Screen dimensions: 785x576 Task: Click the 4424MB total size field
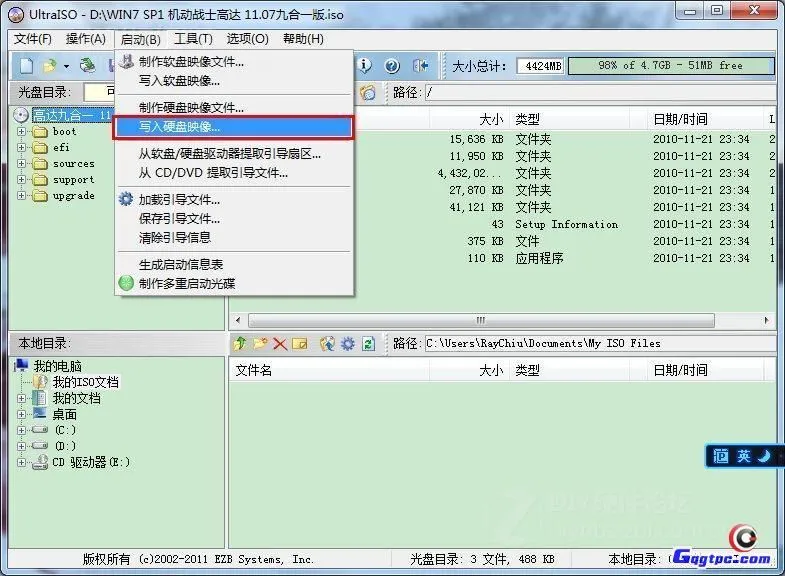[x=541, y=66]
